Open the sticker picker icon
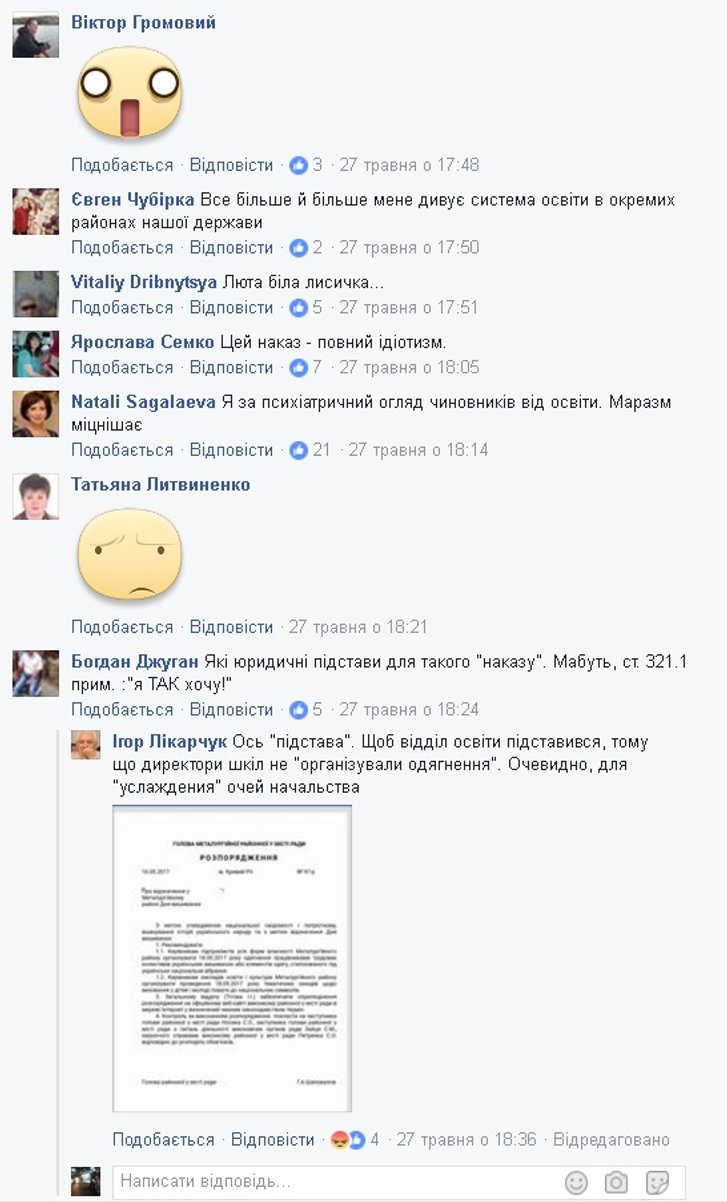Screen dimensions: 727x1202 (x=657, y=1182)
